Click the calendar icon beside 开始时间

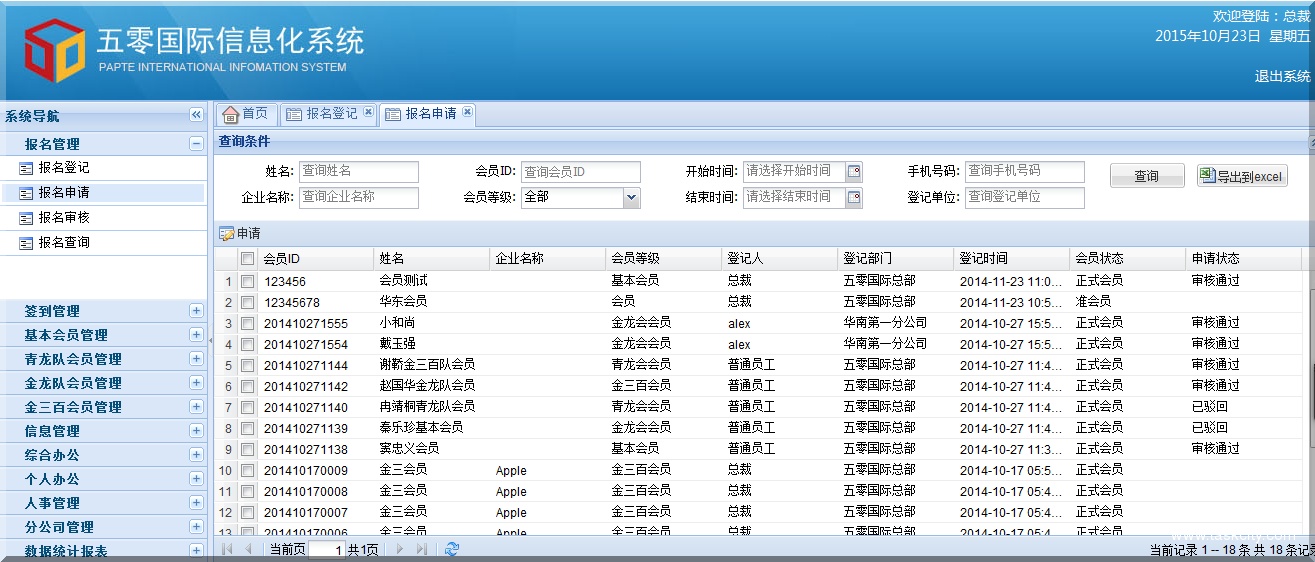click(x=853, y=172)
